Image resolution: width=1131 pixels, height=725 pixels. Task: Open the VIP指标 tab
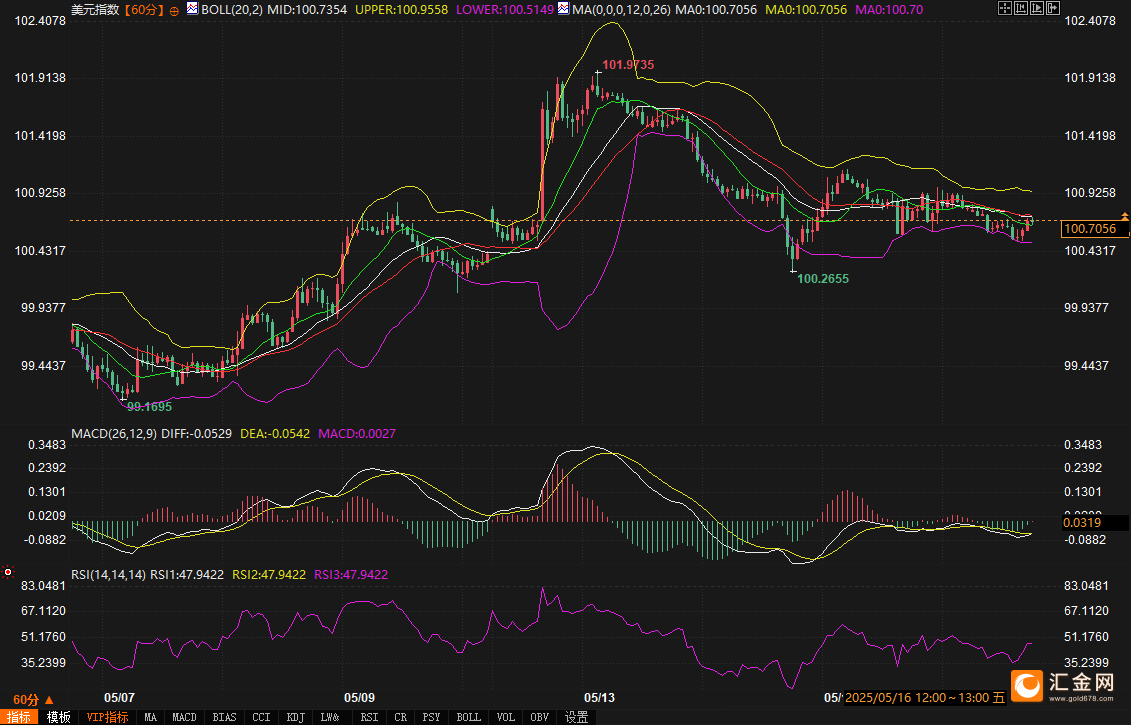coord(107,717)
